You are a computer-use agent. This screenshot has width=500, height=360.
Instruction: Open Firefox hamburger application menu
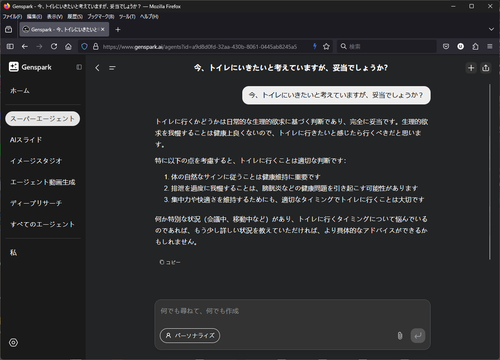click(x=490, y=47)
